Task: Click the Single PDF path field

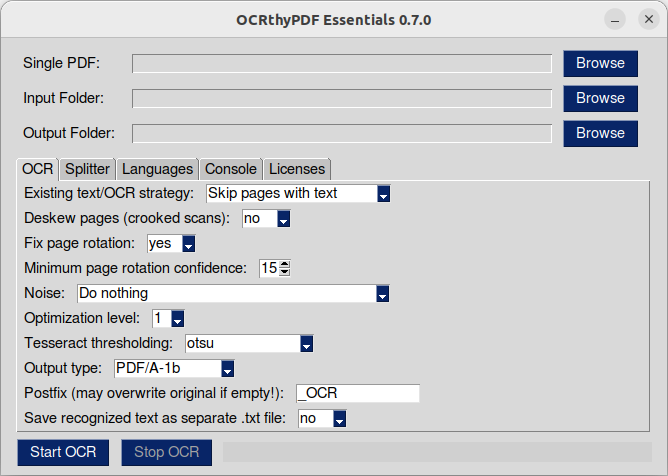Action: click(x=342, y=63)
